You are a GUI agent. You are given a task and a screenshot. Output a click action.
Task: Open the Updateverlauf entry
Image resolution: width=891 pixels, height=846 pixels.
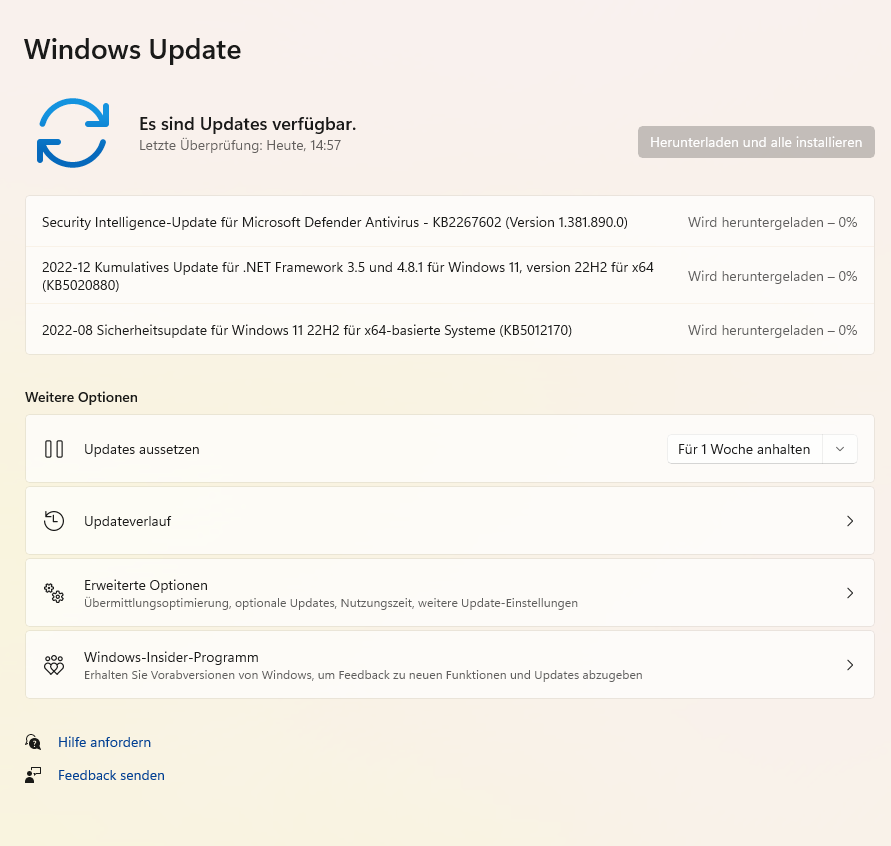tap(449, 521)
